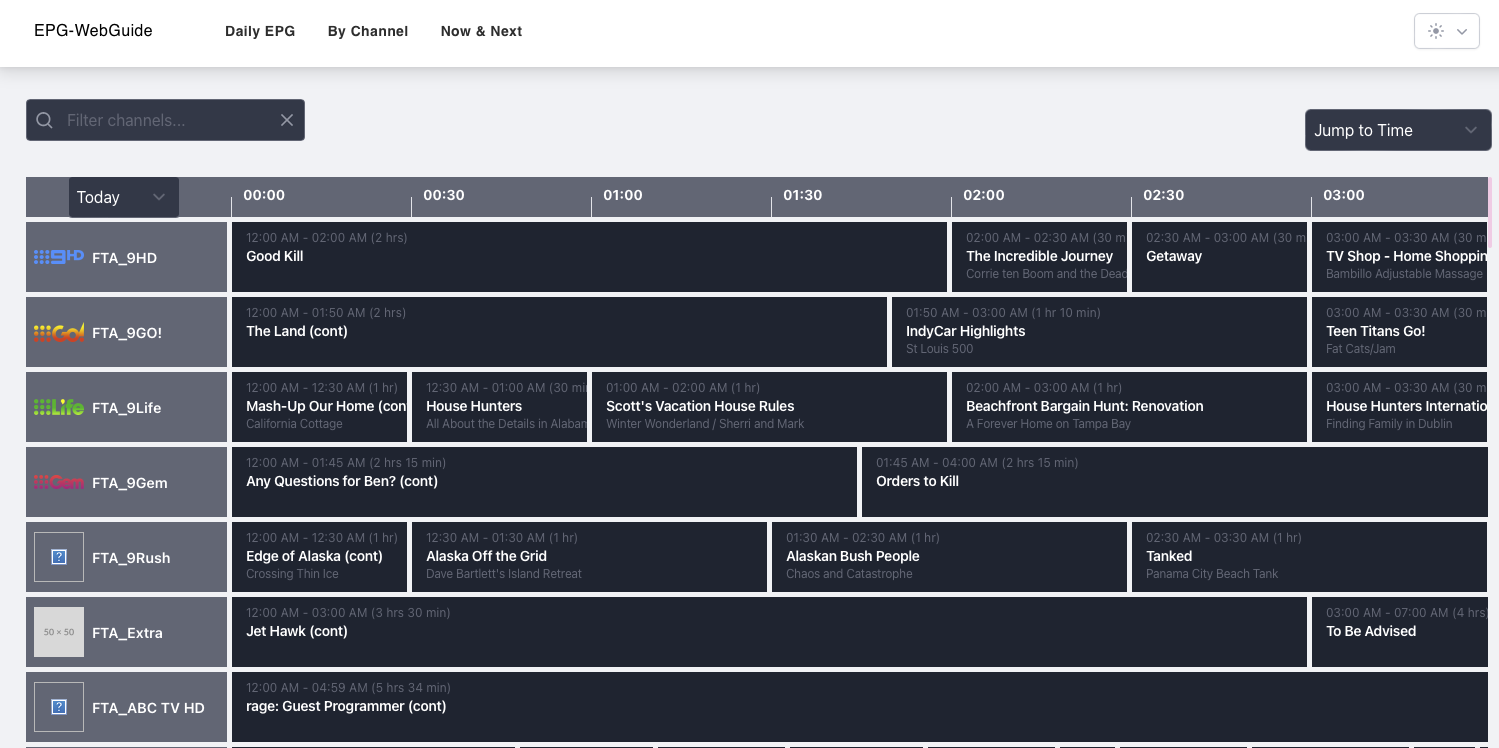Click the 9Life channel logo
Viewport: 1499px width, 748px height.
[x=59, y=407]
